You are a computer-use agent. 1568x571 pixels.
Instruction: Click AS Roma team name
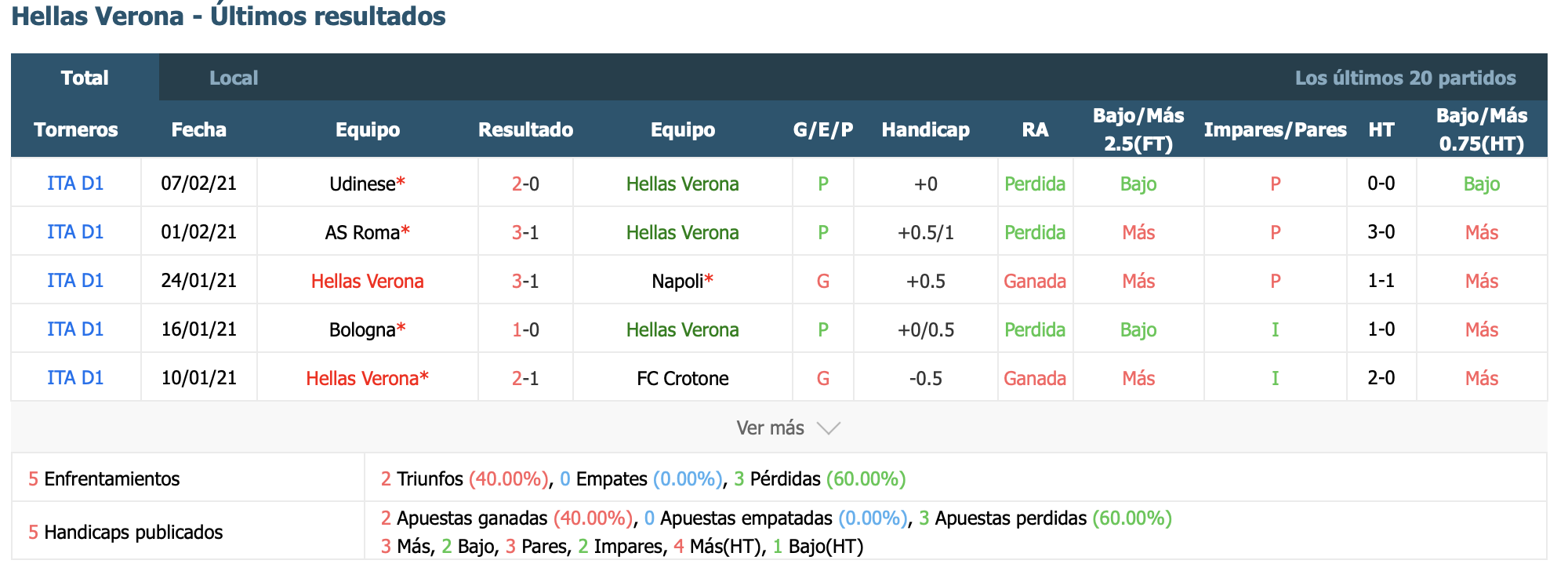[x=362, y=232]
